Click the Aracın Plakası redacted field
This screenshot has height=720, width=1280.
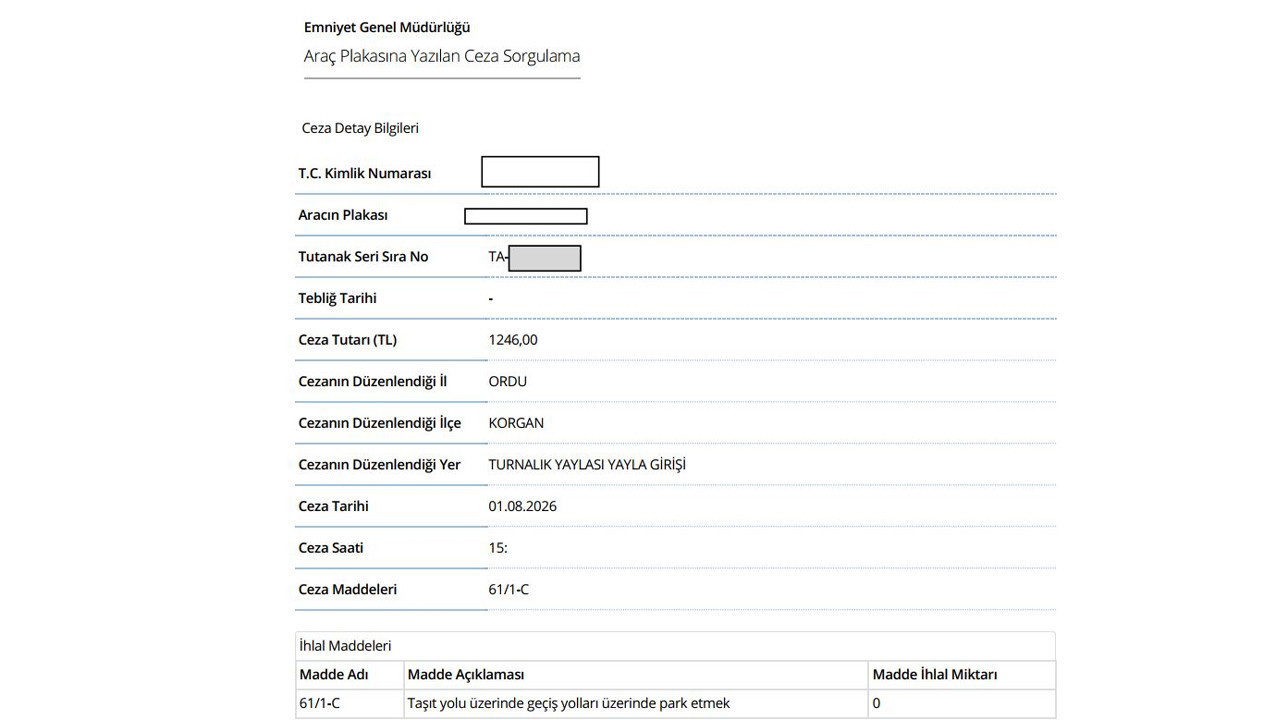(x=526, y=216)
